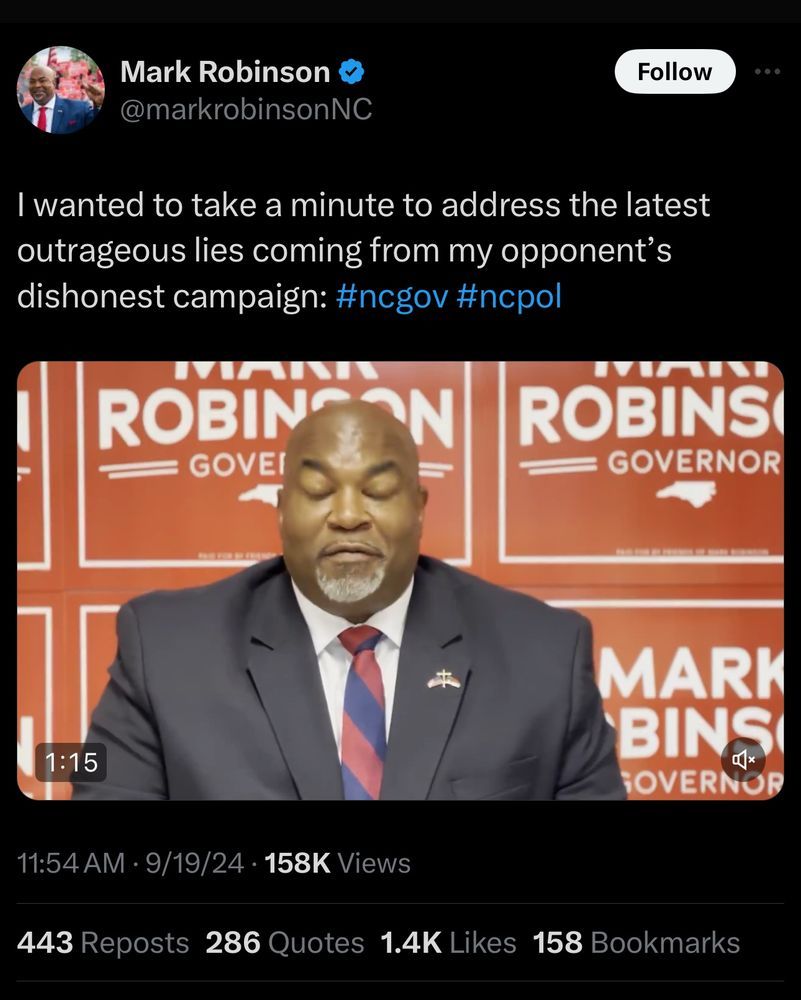
Task: Open the 158K Views analytics
Action: [x=337, y=864]
